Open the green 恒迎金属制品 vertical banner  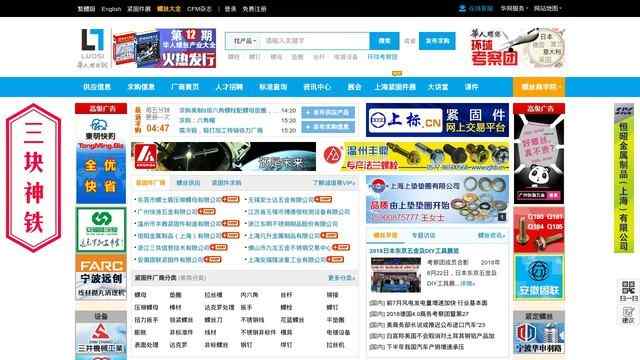pyautogui.click(x=624, y=179)
